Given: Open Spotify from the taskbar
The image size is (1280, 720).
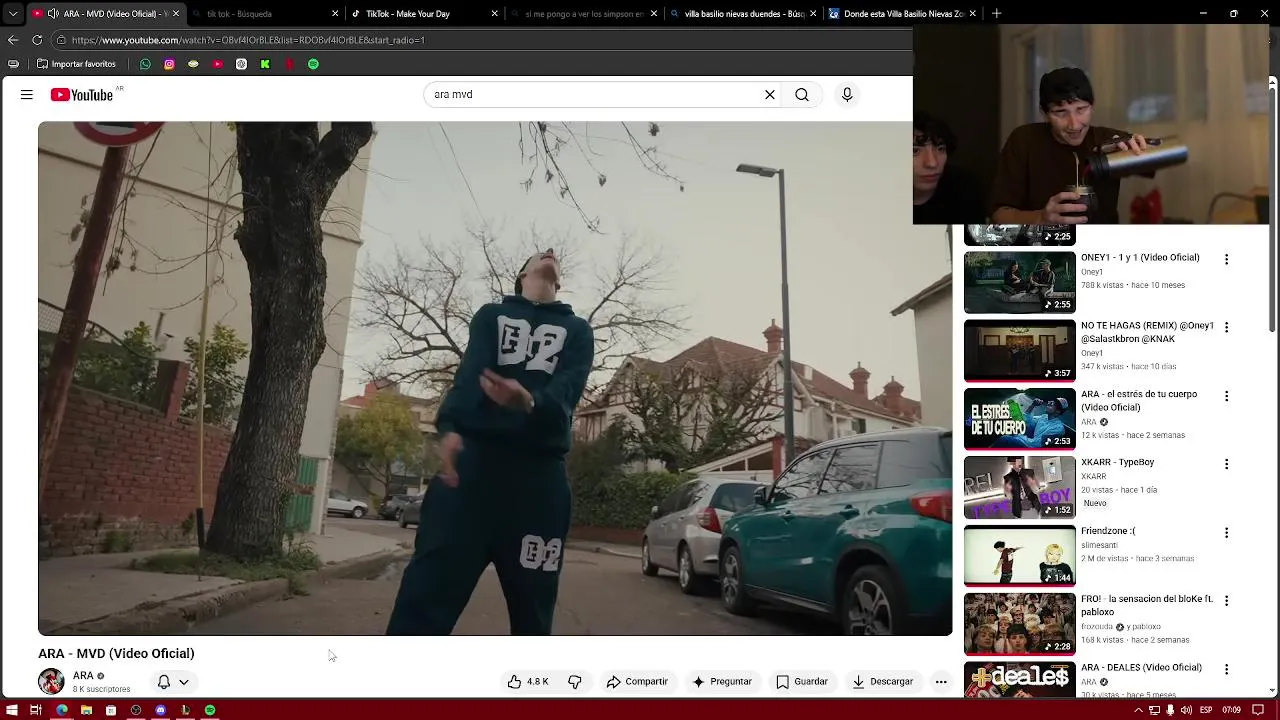Looking at the screenshot, I should 210,710.
